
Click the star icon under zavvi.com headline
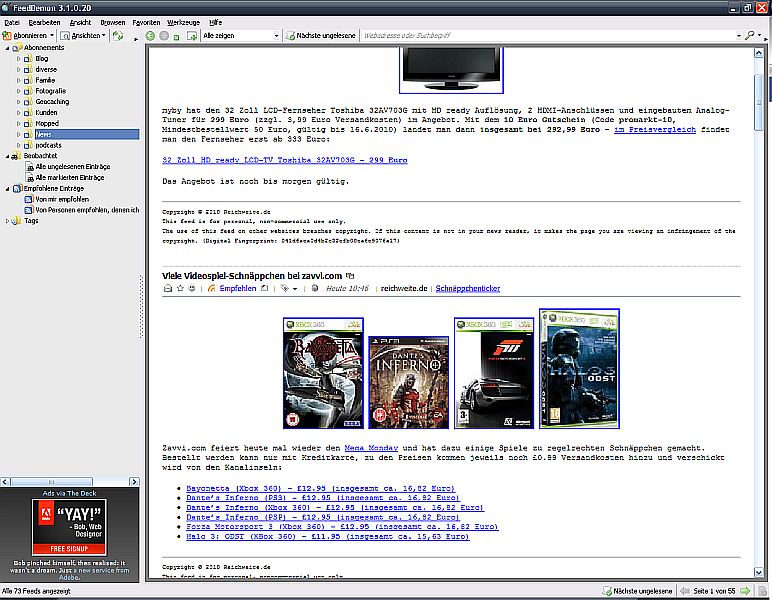(179, 288)
